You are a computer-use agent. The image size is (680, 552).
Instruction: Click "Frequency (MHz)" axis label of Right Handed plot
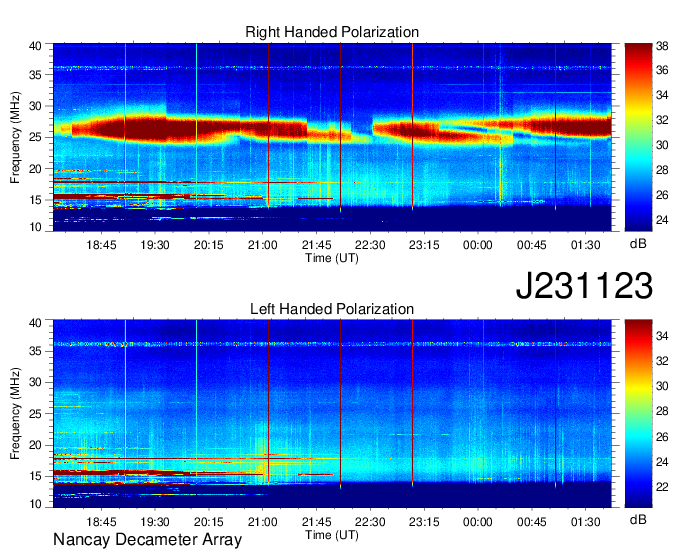pos(15,137)
